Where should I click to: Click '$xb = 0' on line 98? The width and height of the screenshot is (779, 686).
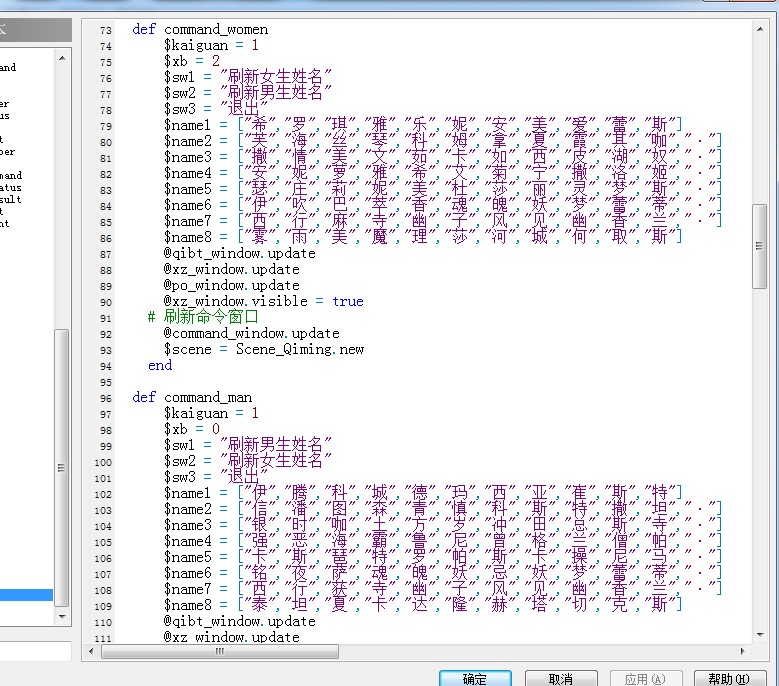(192, 429)
